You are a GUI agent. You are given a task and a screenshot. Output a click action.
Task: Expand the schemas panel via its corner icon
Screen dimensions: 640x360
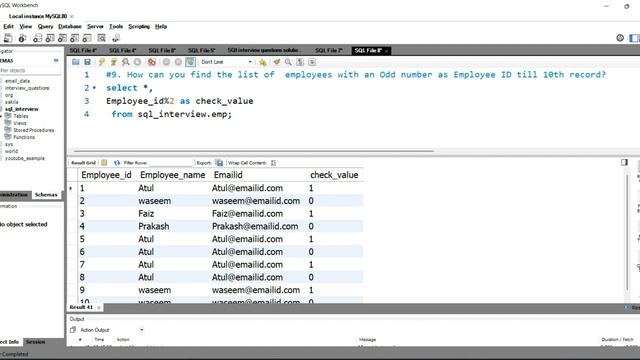[x=56, y=60]
